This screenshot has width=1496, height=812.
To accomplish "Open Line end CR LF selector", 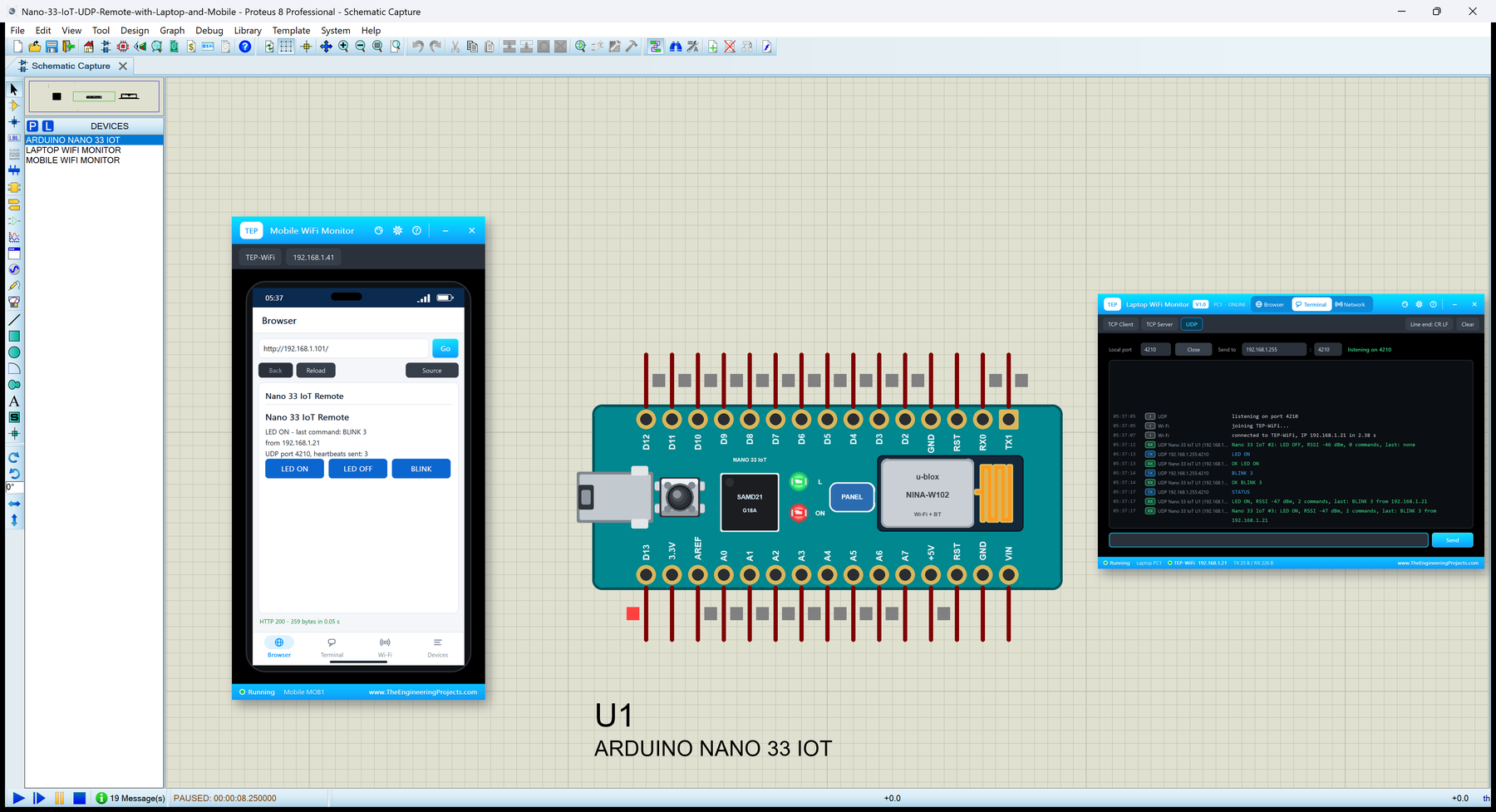I will pos(1429,324).
